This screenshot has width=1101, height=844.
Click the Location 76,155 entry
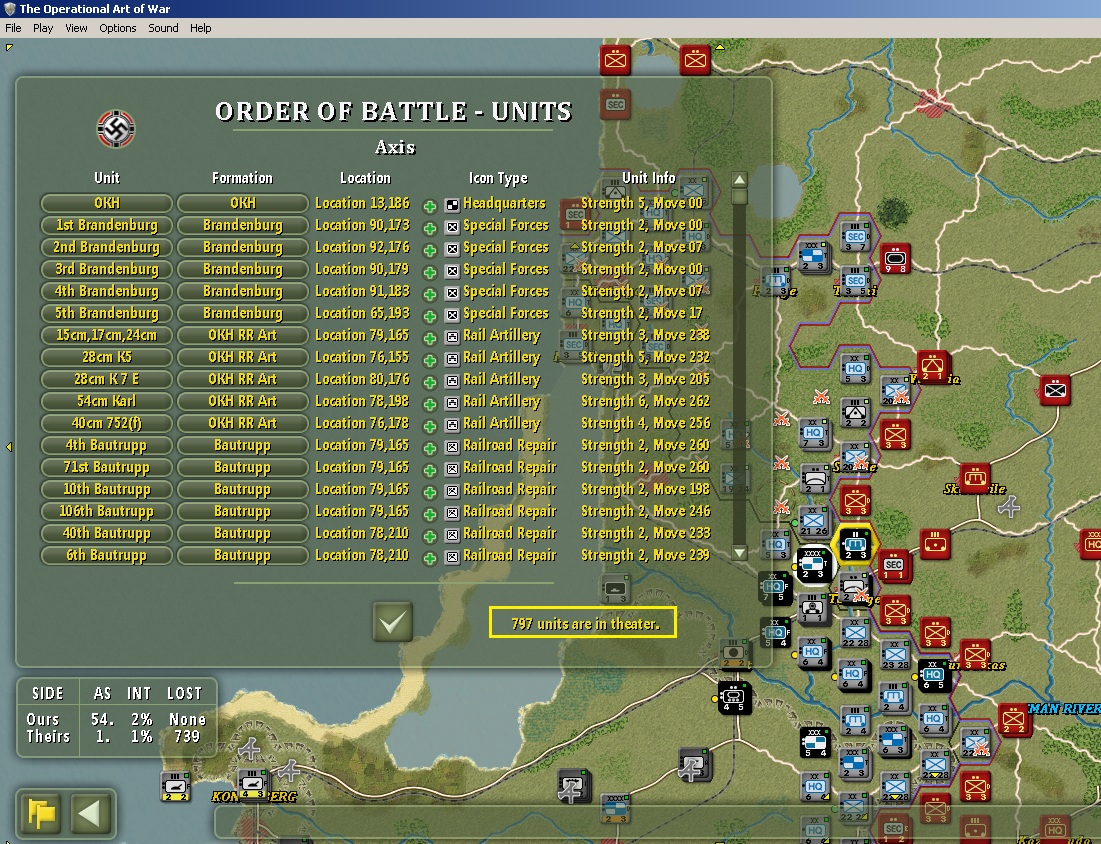362,357
